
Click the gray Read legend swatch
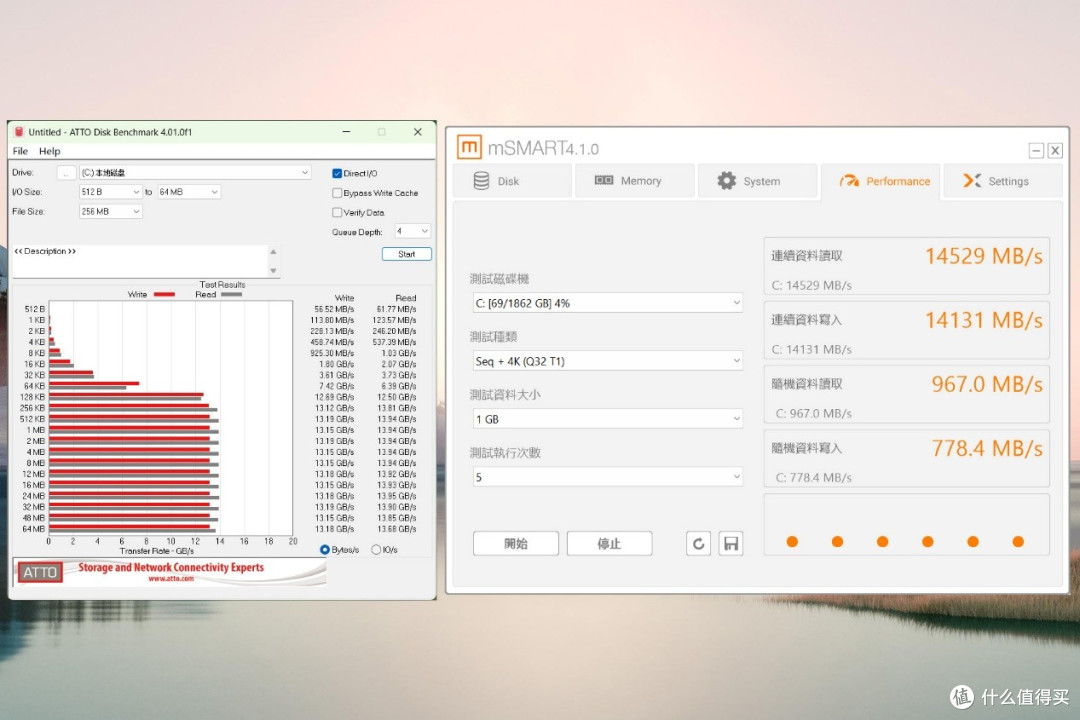231,295
